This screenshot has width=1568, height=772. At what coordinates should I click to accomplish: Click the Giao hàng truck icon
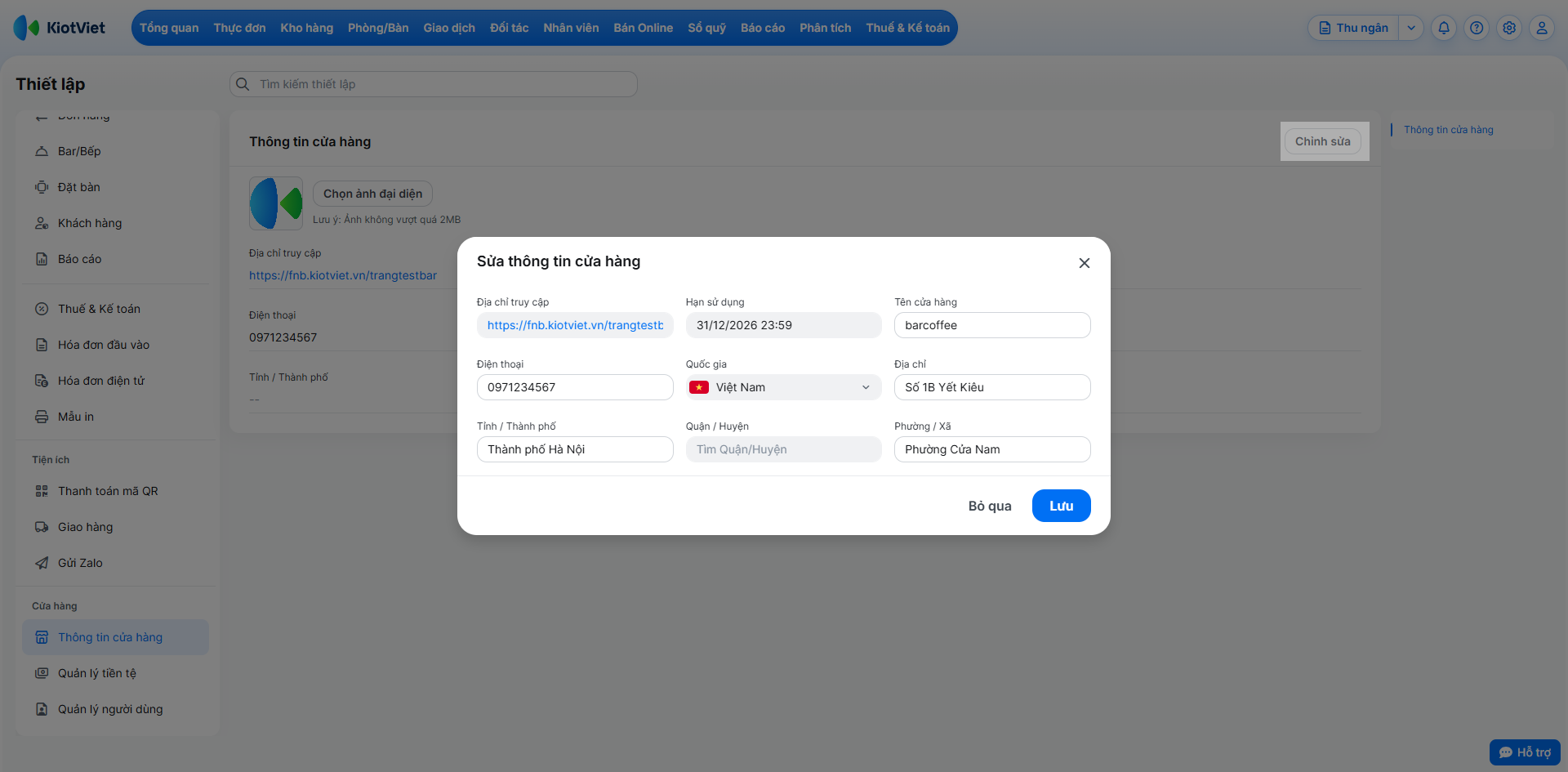click(x=42, y=527)
